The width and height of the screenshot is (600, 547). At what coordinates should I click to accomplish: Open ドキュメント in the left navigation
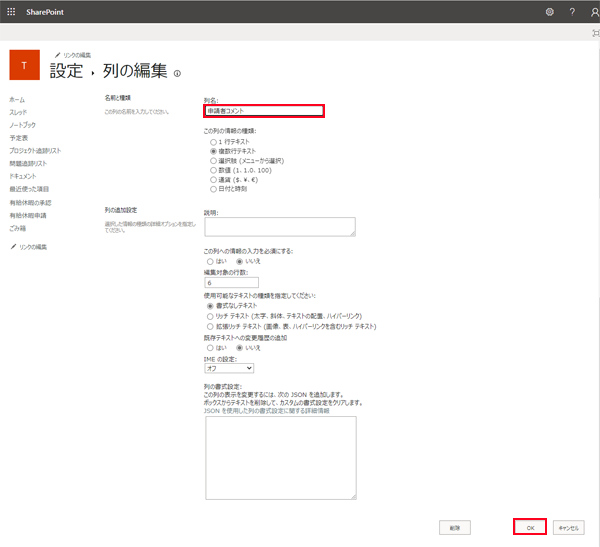(x=23, y=176)
